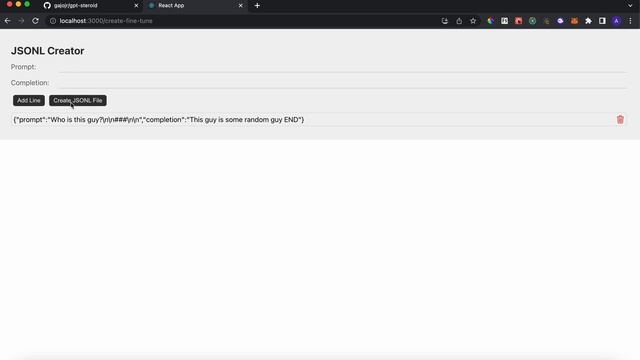Click the Prompt label
This screenshot has width=640, height=360.
point(23,67)
